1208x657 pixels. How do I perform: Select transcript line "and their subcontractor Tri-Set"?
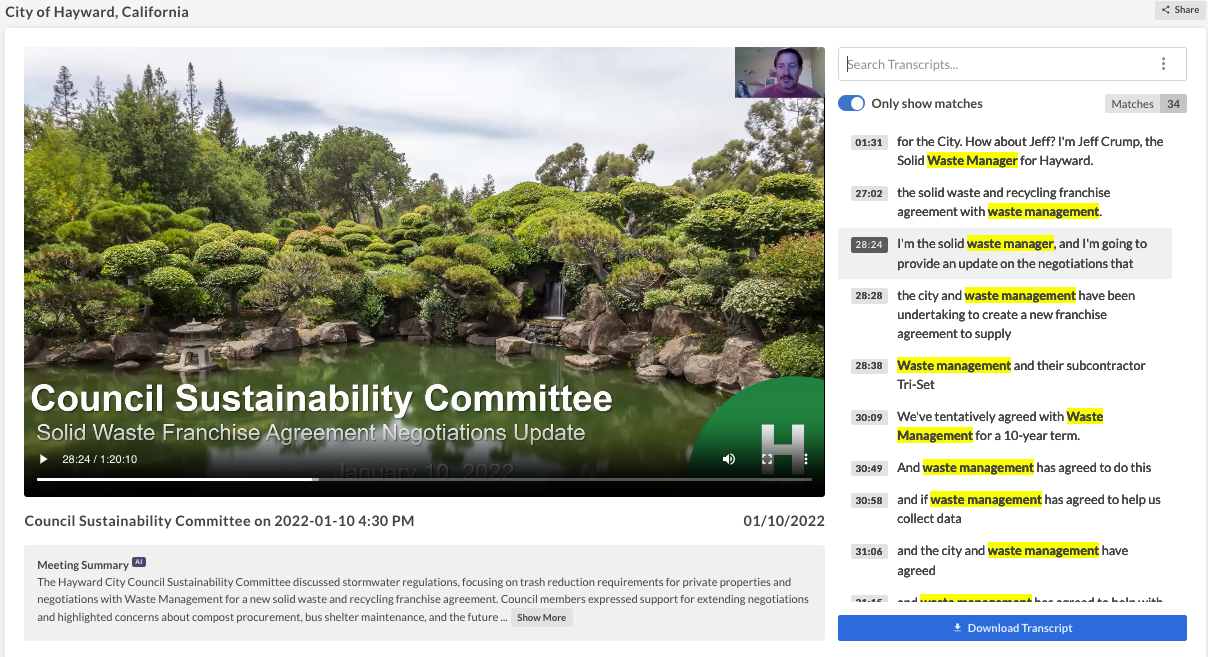1021,375
